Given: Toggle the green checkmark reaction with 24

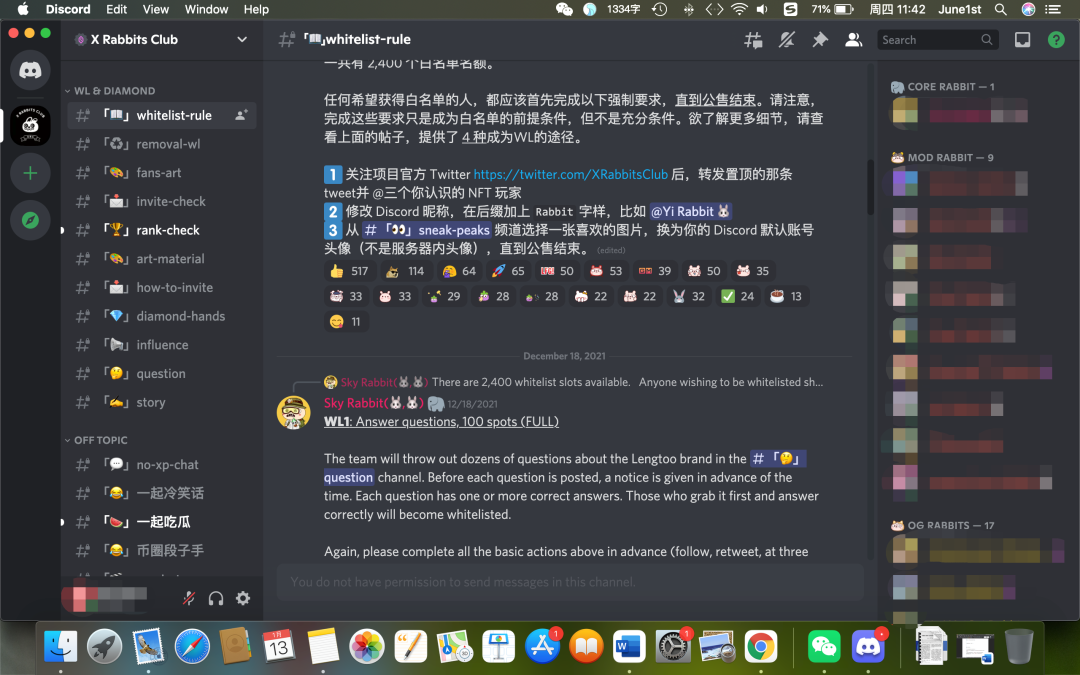Looking at the screenshot, I should [738, 297].
